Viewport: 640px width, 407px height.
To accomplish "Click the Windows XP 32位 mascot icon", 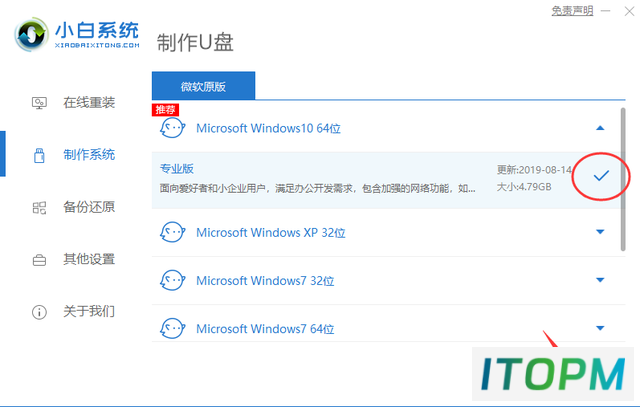I will click(172, 232).
